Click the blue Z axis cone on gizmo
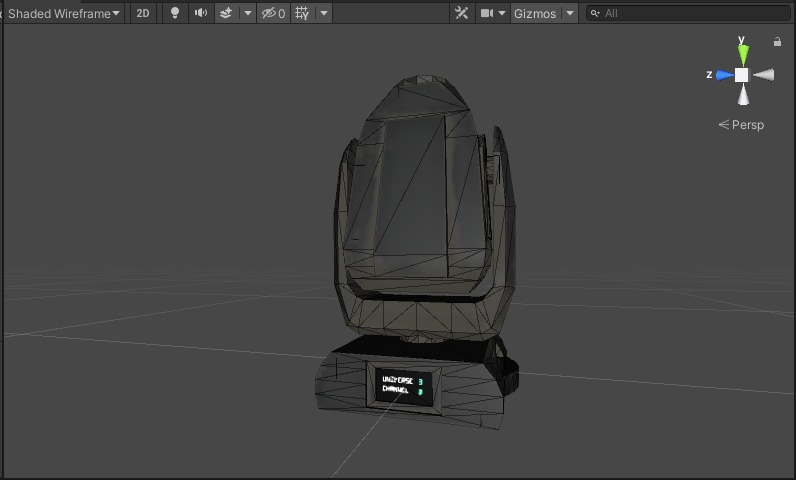 (724, 75)
